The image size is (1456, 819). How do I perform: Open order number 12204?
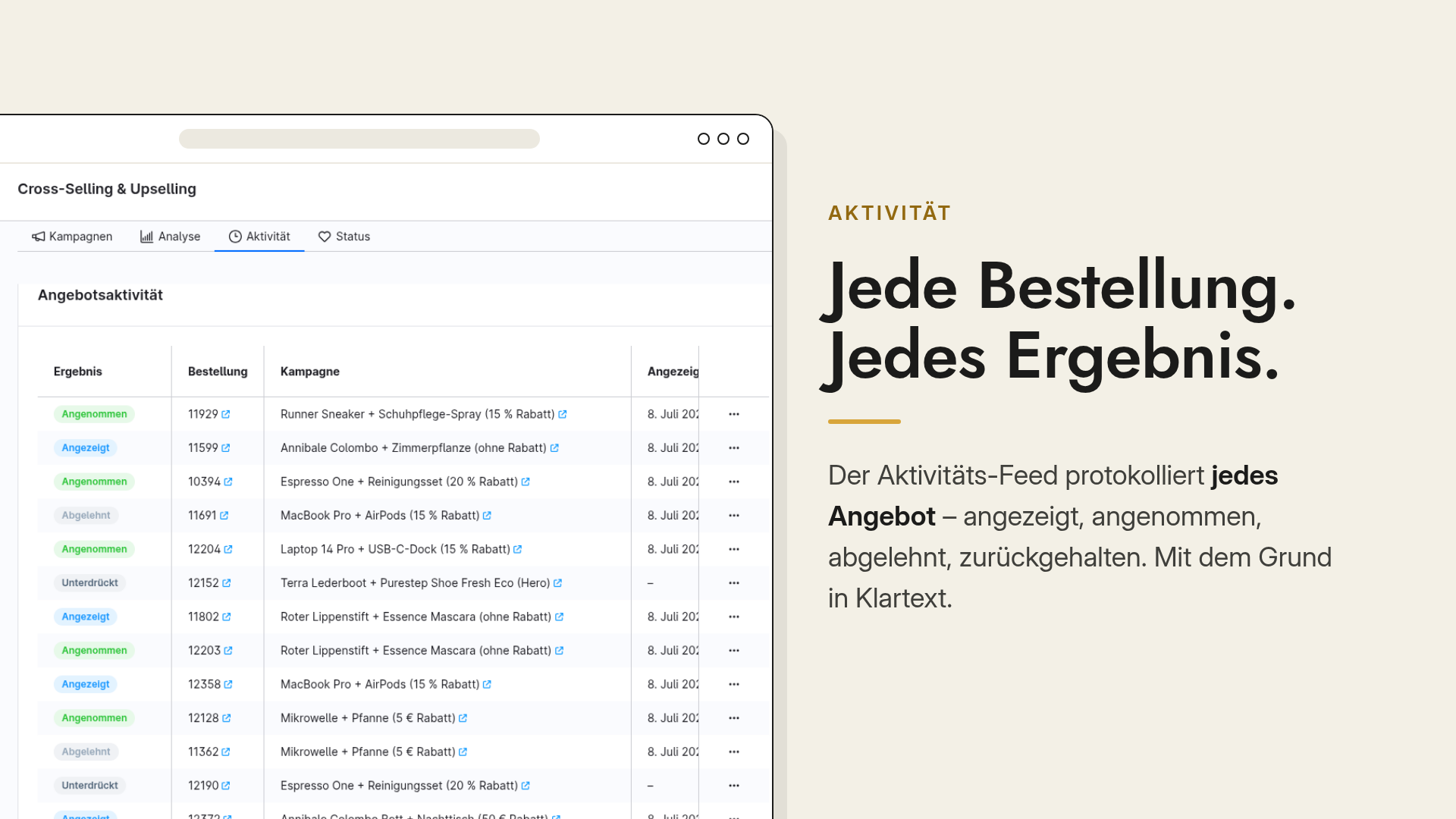pos(204,549)
